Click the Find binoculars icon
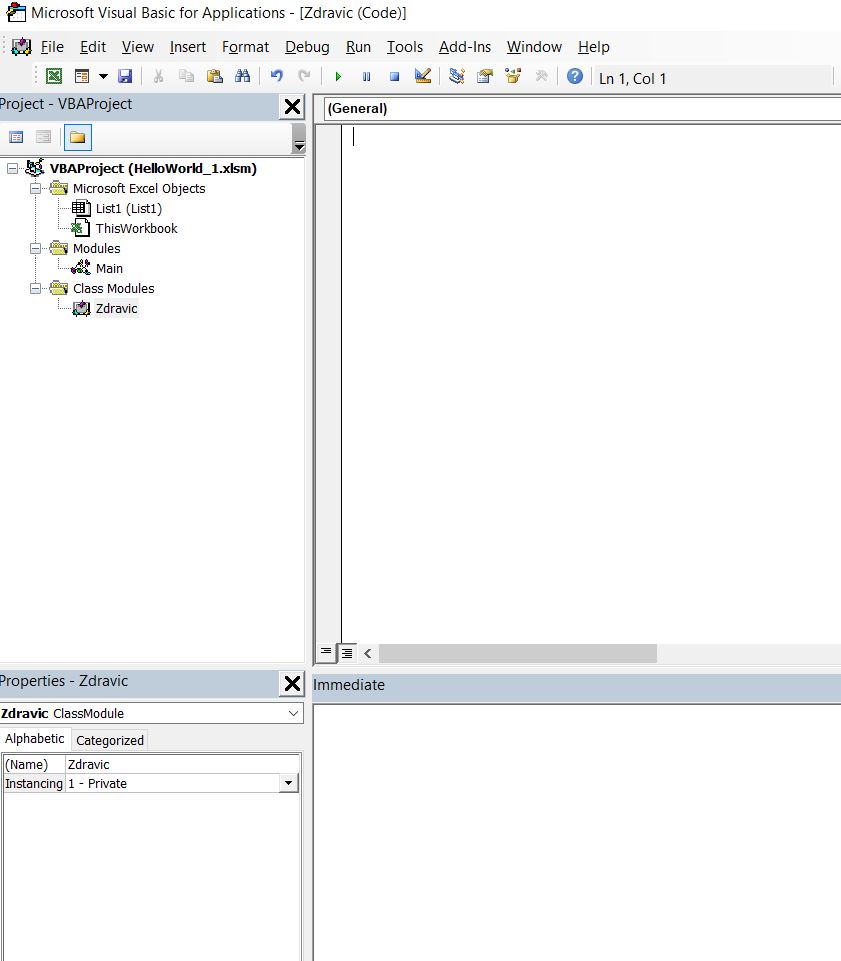Image resolution: width=841 pixels, height=961 pixels. click(x=242, y=77)
